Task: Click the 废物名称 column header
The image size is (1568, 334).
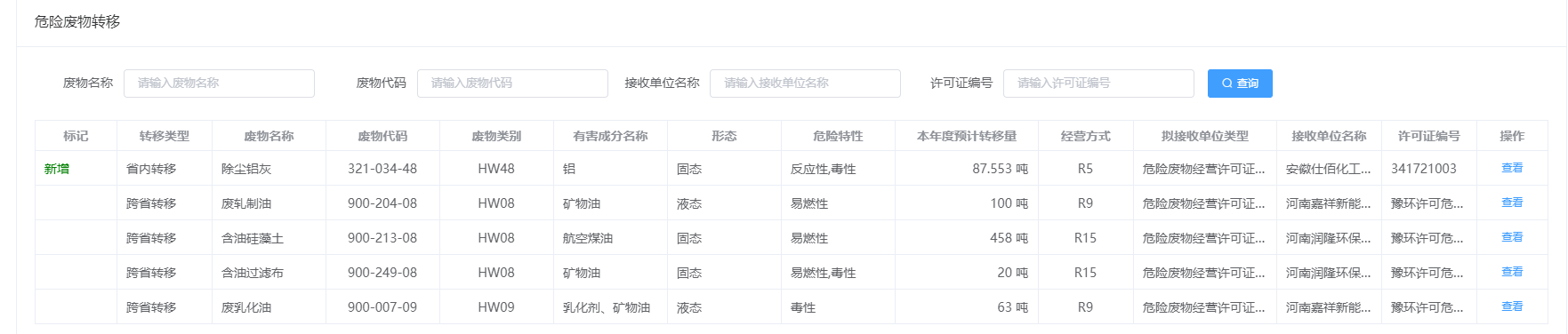Action: [x=269, y=136]
